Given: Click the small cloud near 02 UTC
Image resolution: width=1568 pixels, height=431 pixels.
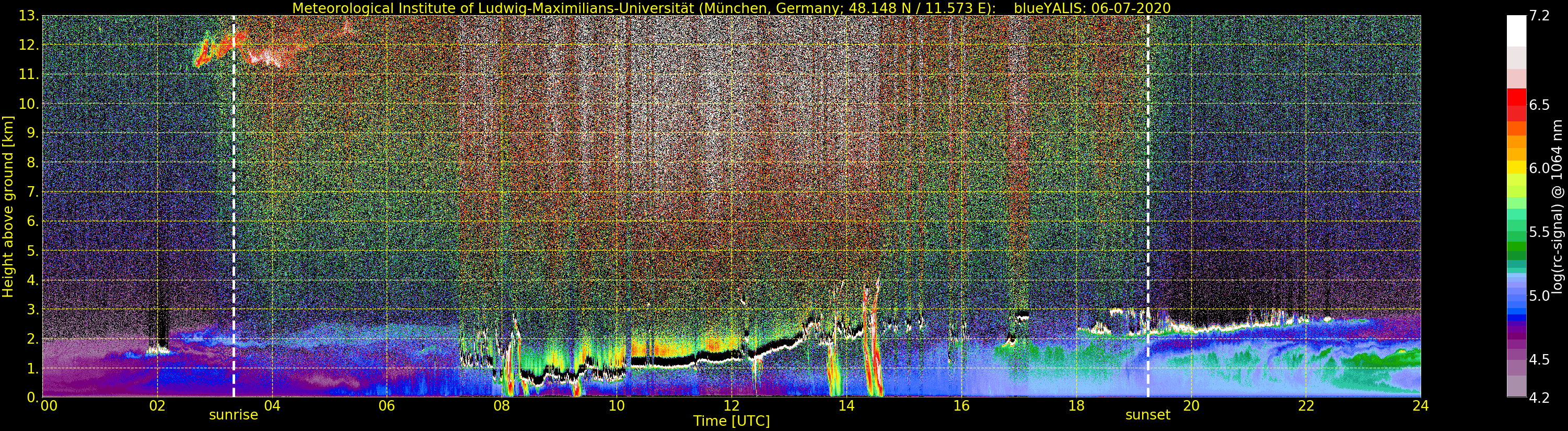Looking at the screenshot, I should coord(159,350).
